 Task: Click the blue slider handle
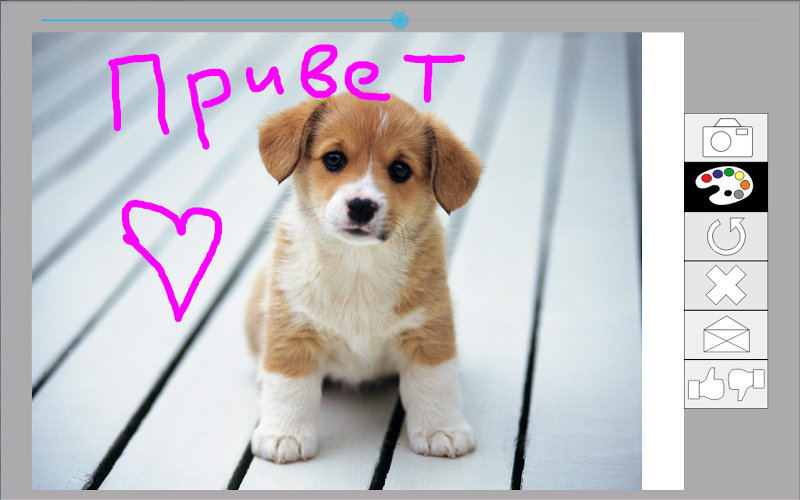pyautogui.click(x=400, y=20)
